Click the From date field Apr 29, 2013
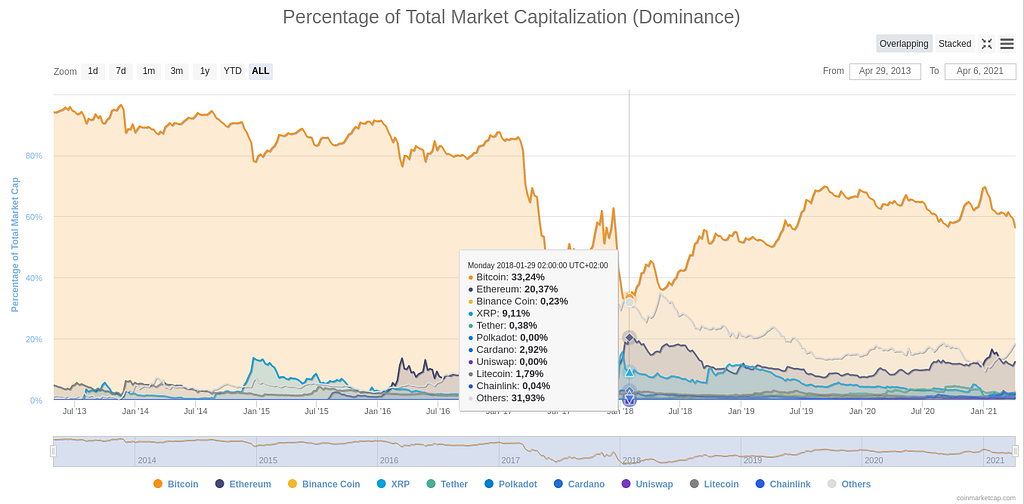The width and height of the screenshot is (1024, 504). (885, 71)
